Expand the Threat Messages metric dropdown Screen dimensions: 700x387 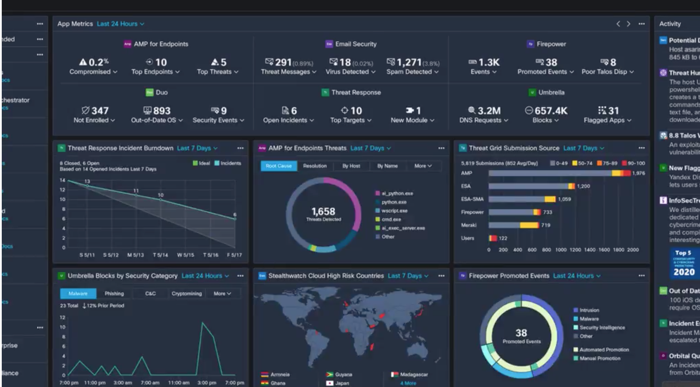tap(288, 71)
